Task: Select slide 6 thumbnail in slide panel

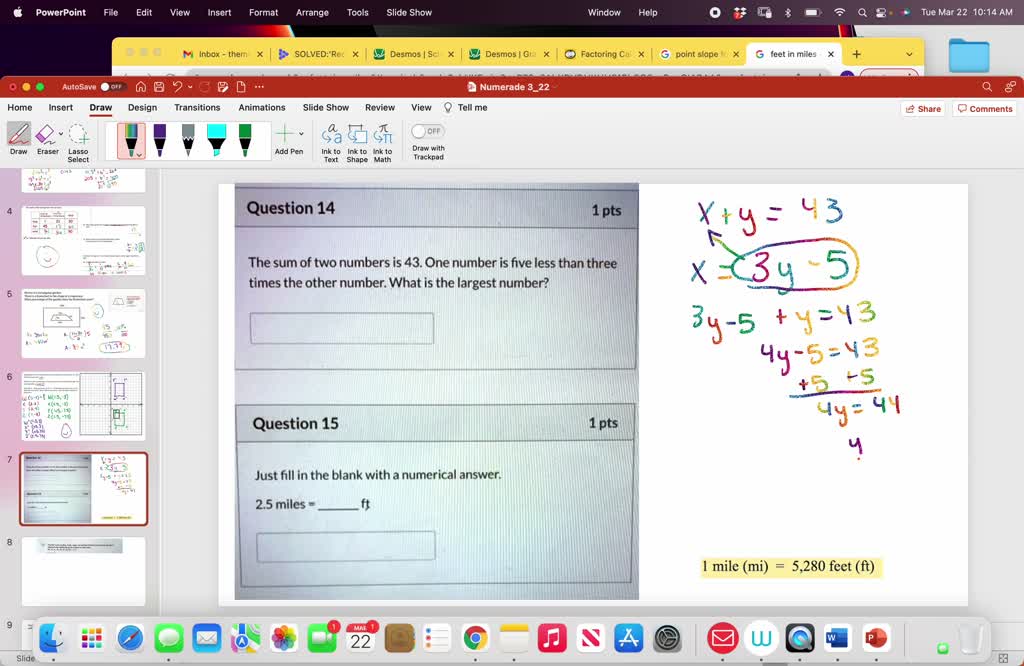Action: pyautogui.click(x=84, y=405)
